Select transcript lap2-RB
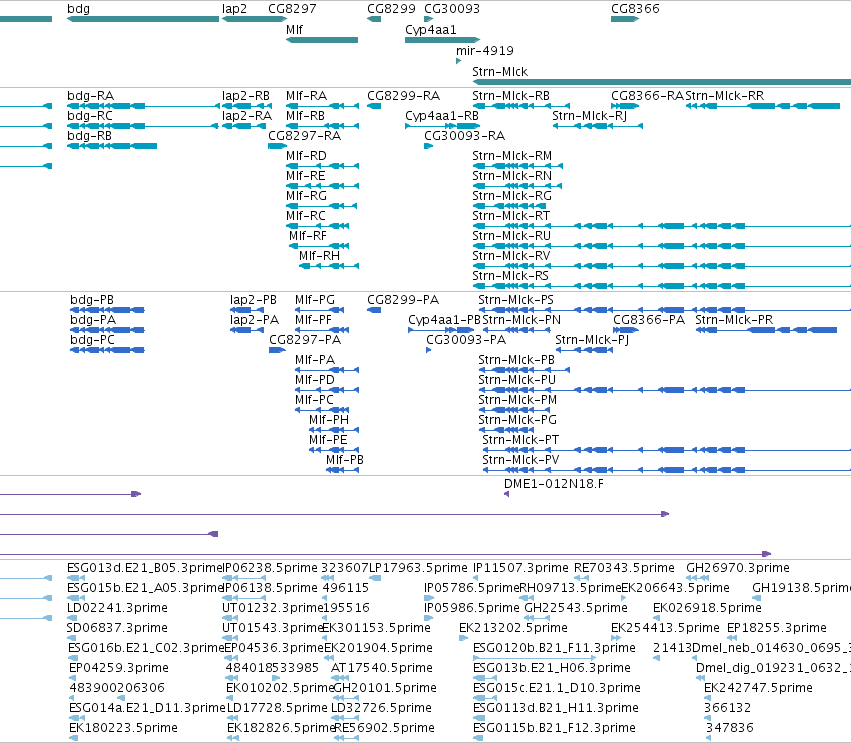Image resolution: width=851 pixels, height=743 pixels. 246,96
